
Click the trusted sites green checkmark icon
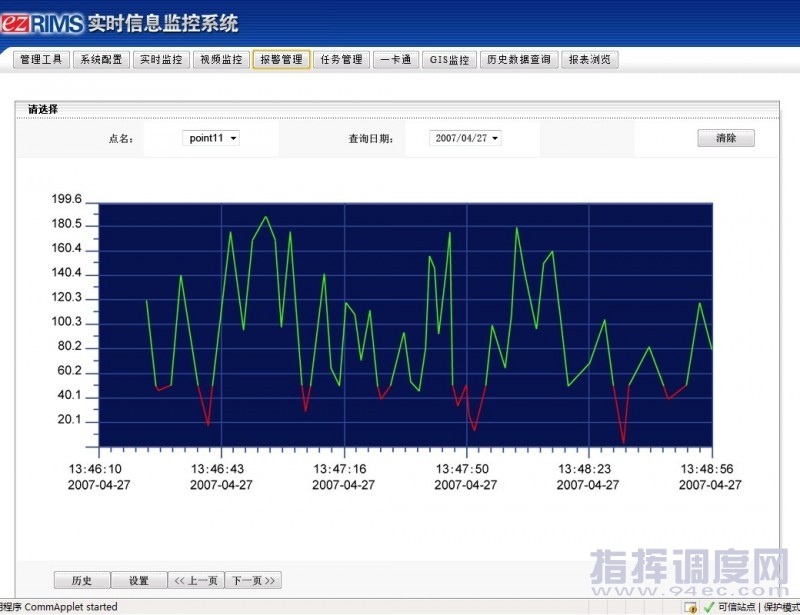coord(709,607)
